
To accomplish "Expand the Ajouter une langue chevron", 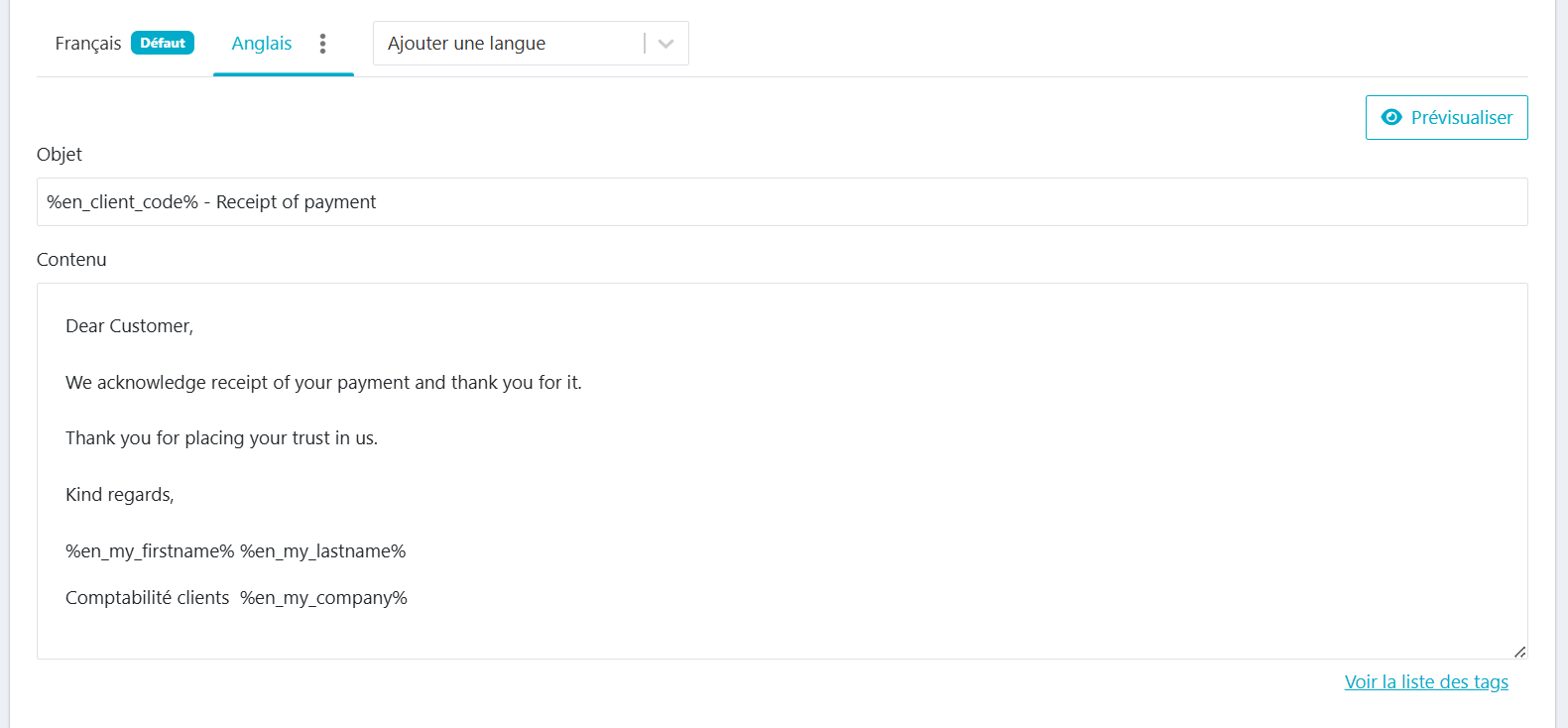I will [x=665, y=44].
